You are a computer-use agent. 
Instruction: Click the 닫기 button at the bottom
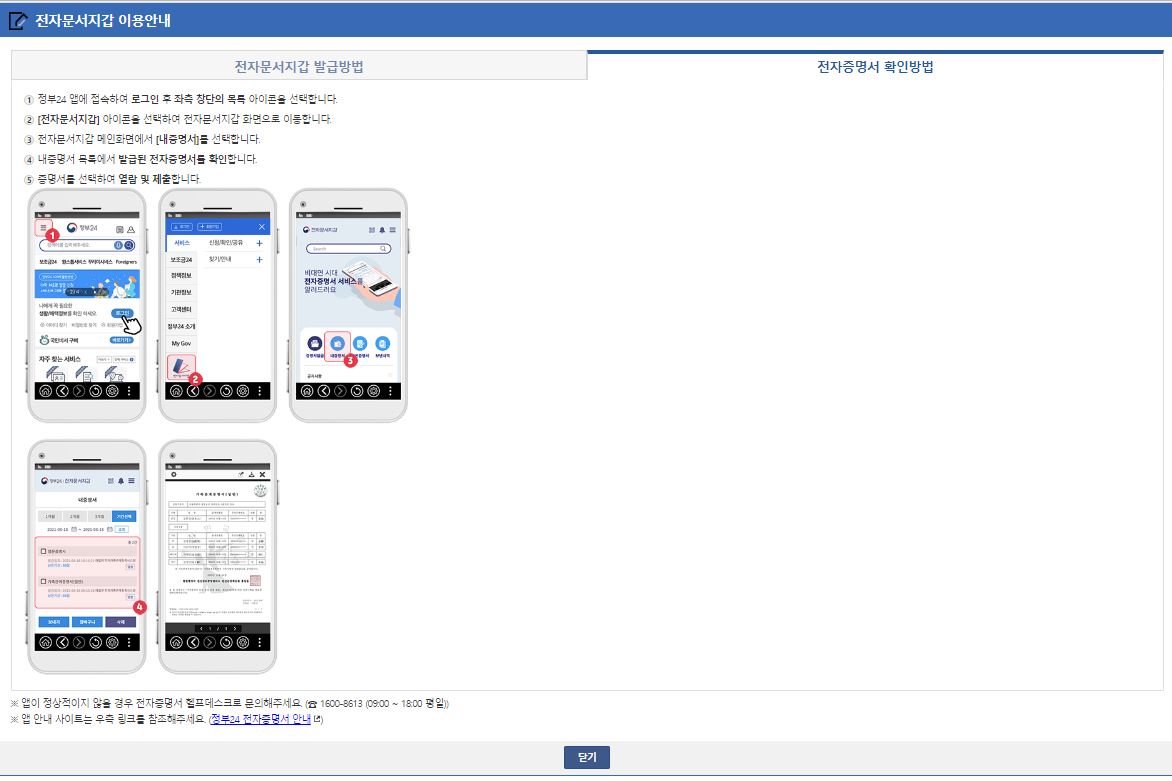(x=586, y=757)
